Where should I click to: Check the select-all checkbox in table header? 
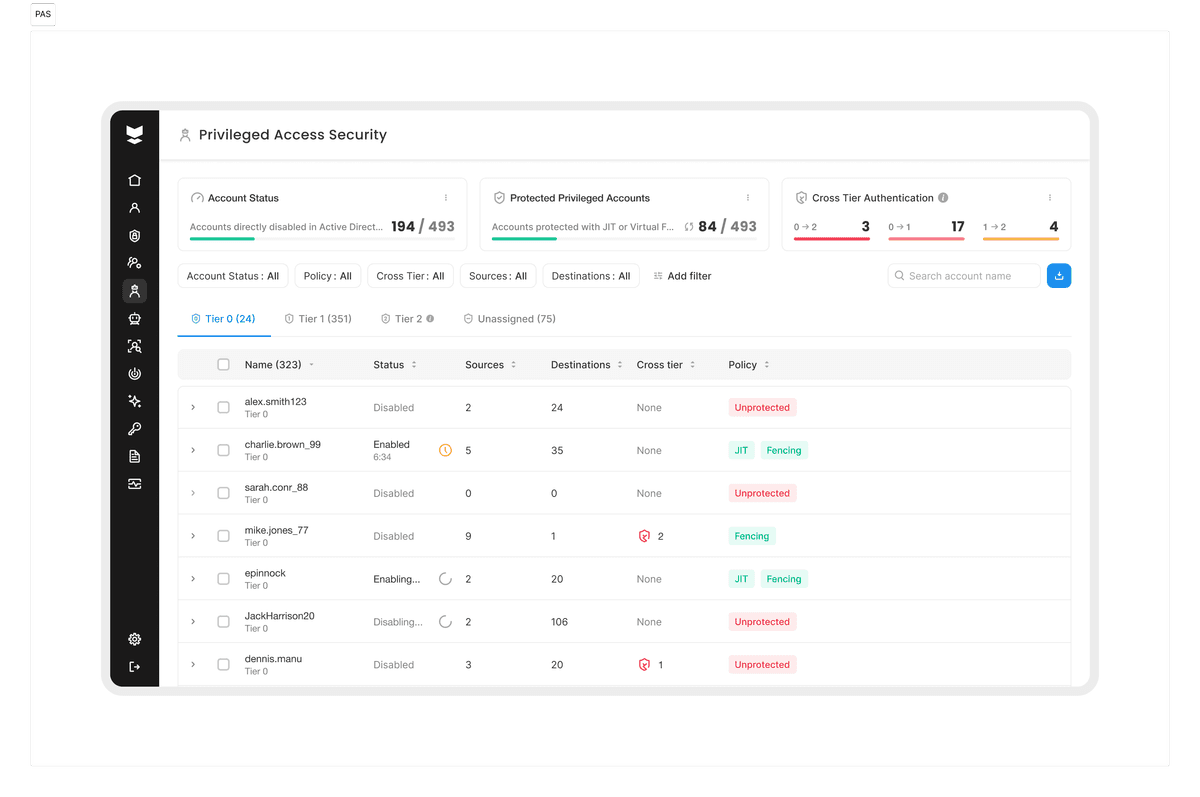pyautogui.click(x=223, y=365)
